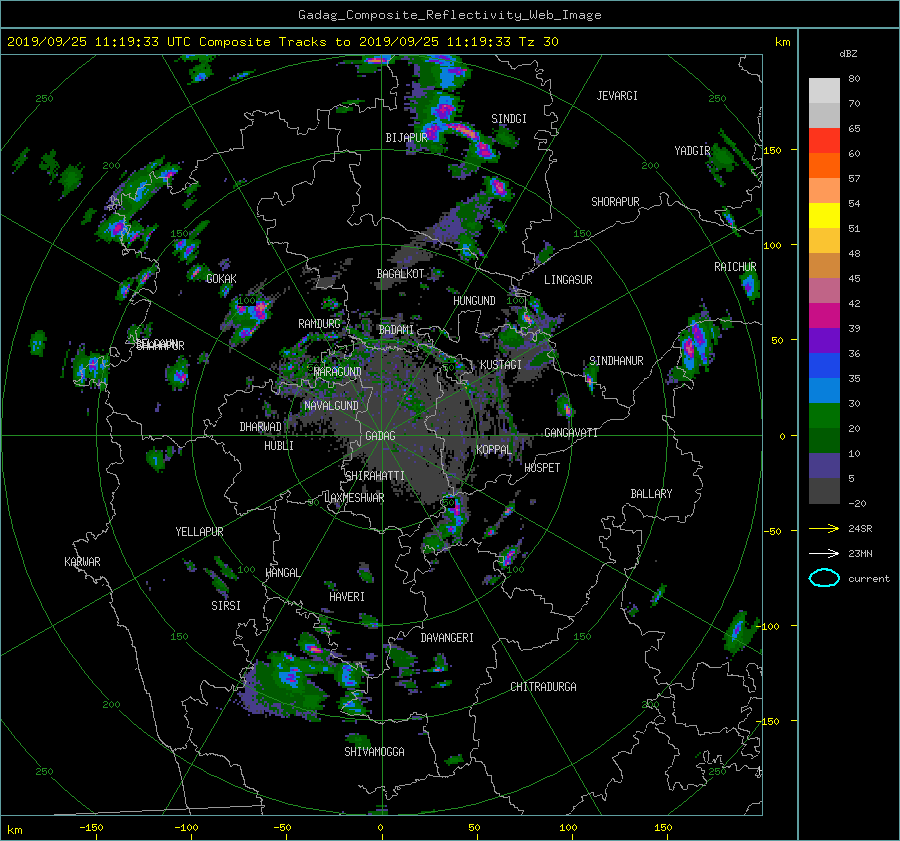Select the yellow 54 dBZ legend swatch
This screenshot has height=841, width=900.
tap(824, 216)
